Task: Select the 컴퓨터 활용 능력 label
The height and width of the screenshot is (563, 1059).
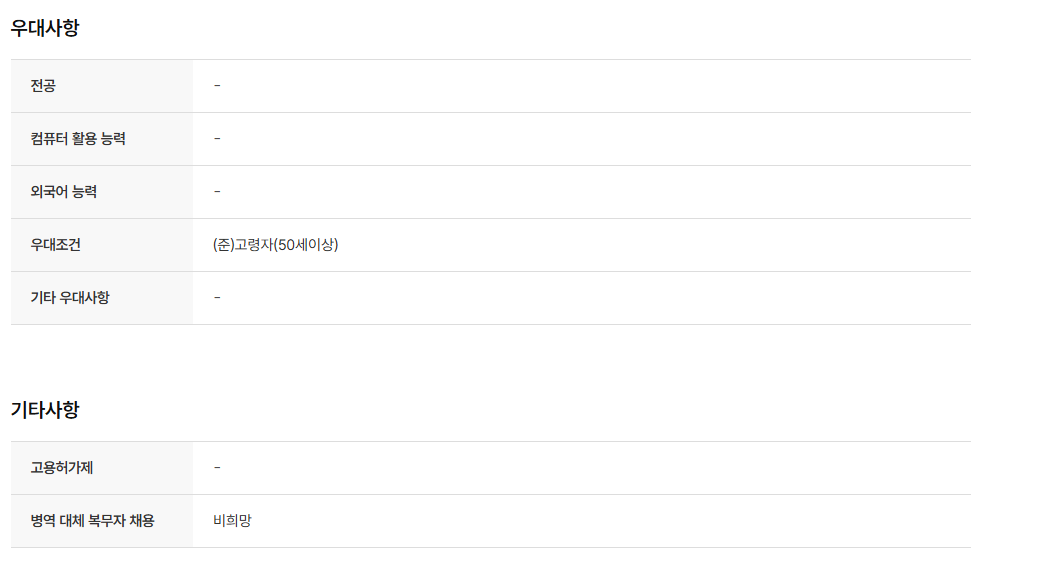Action: click(78, 139)
